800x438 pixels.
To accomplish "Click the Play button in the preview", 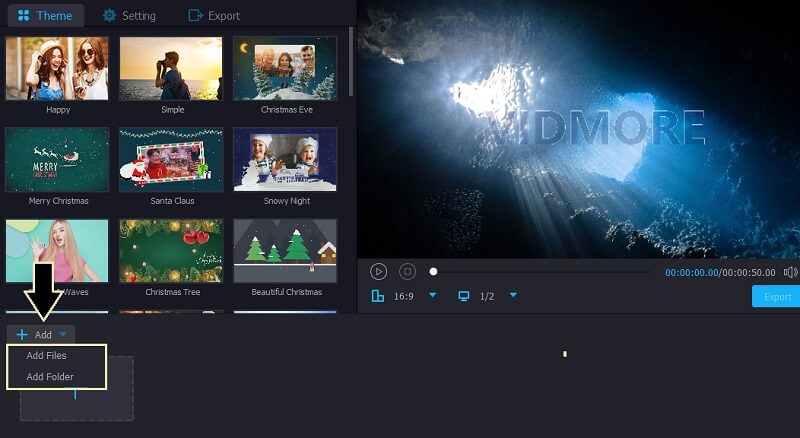I will point(378,271).
